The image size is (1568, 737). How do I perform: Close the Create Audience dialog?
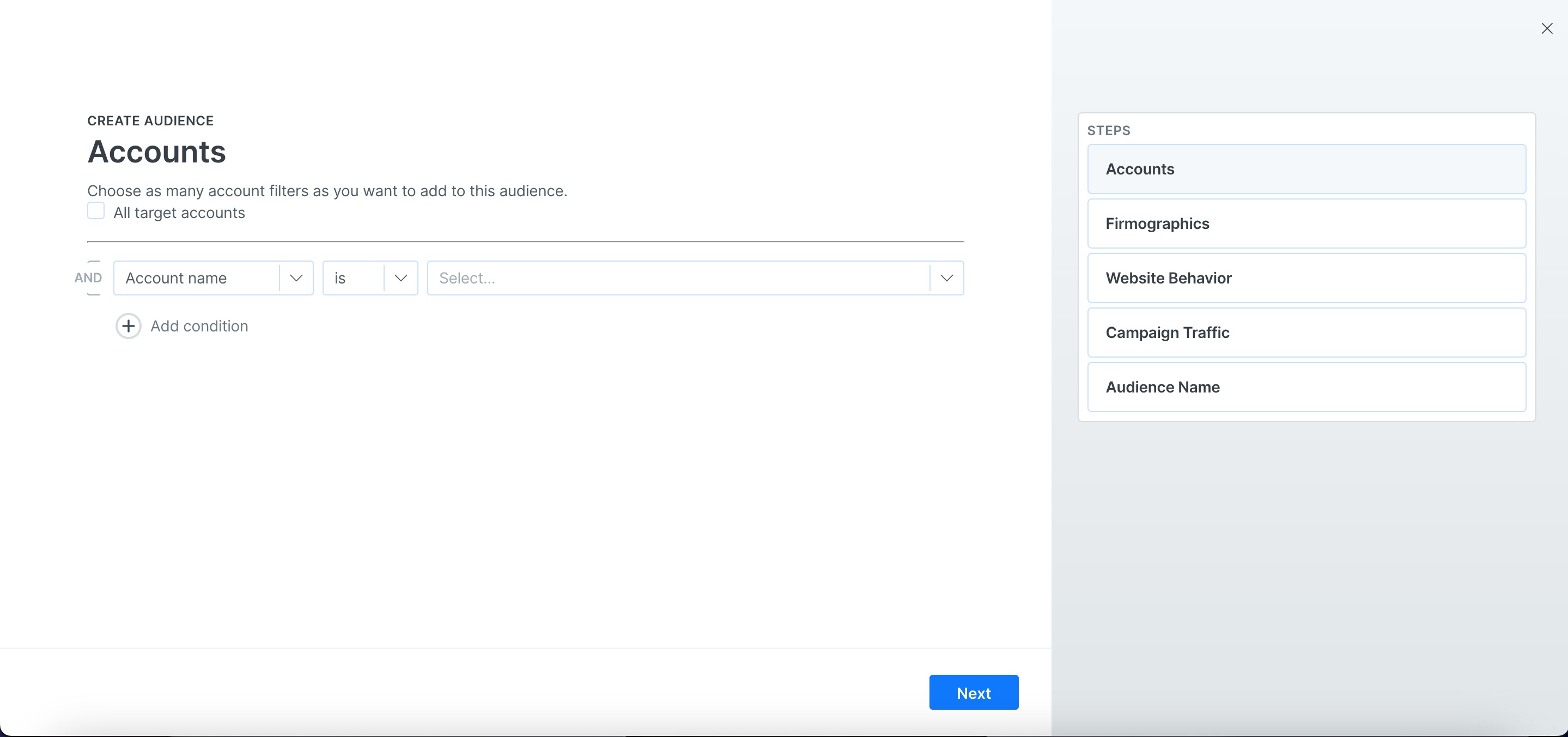pos(1547,29)
